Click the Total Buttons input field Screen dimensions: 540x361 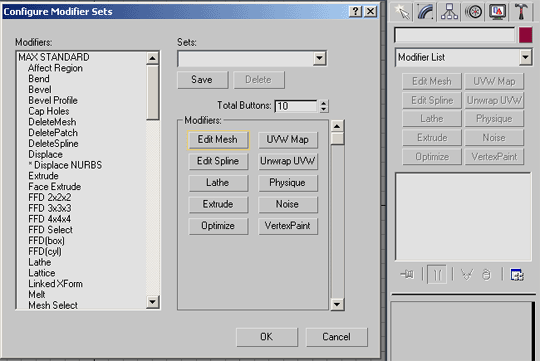[x=296, y=106]
